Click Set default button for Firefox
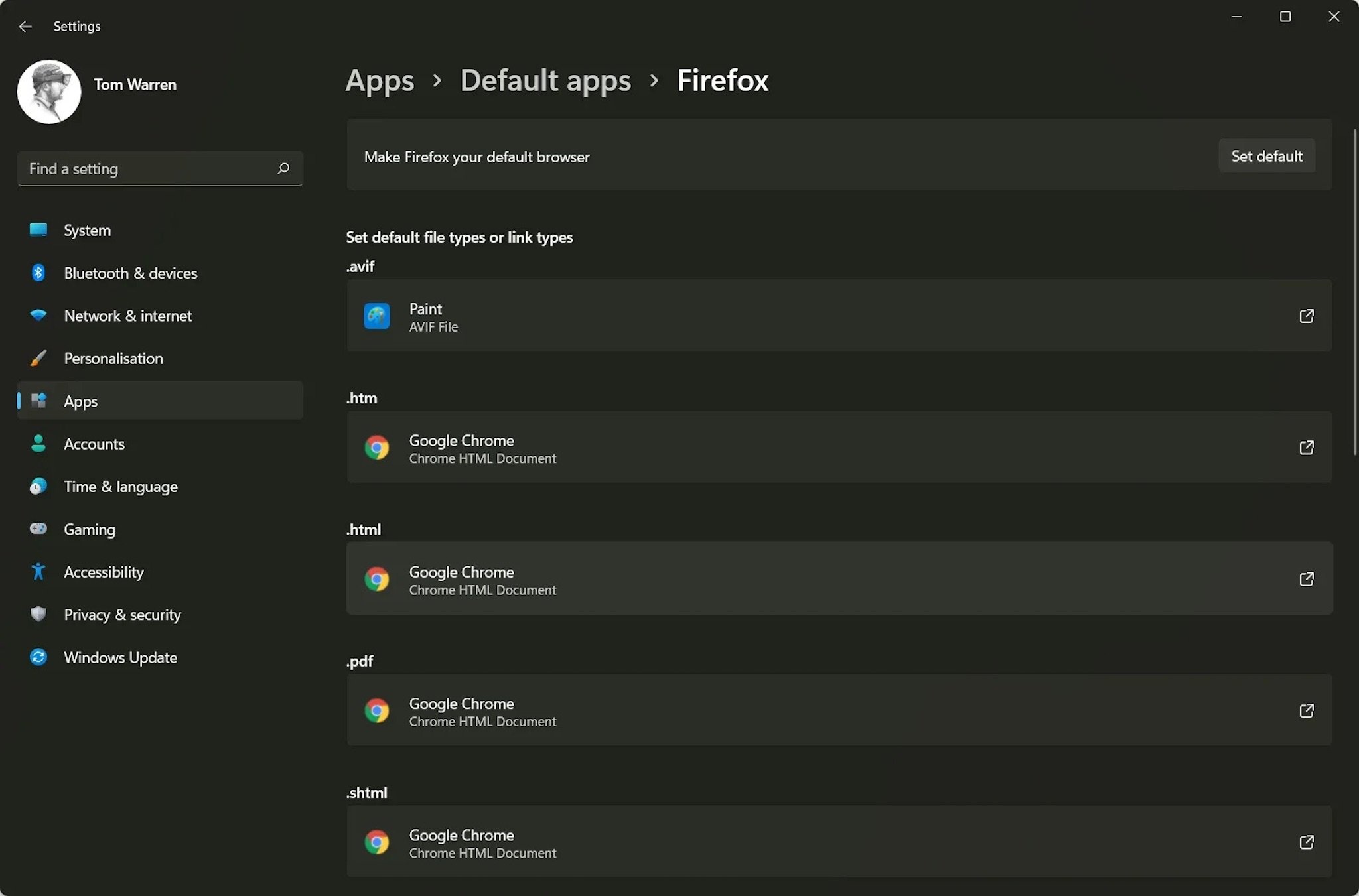The width and height of the screenshot is (1359, 896). [1266, 155]
